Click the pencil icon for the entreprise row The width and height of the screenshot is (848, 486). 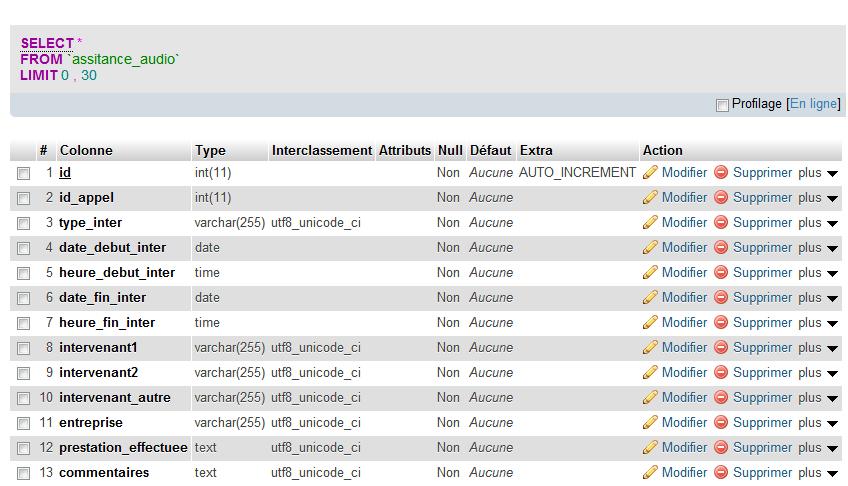650,422
